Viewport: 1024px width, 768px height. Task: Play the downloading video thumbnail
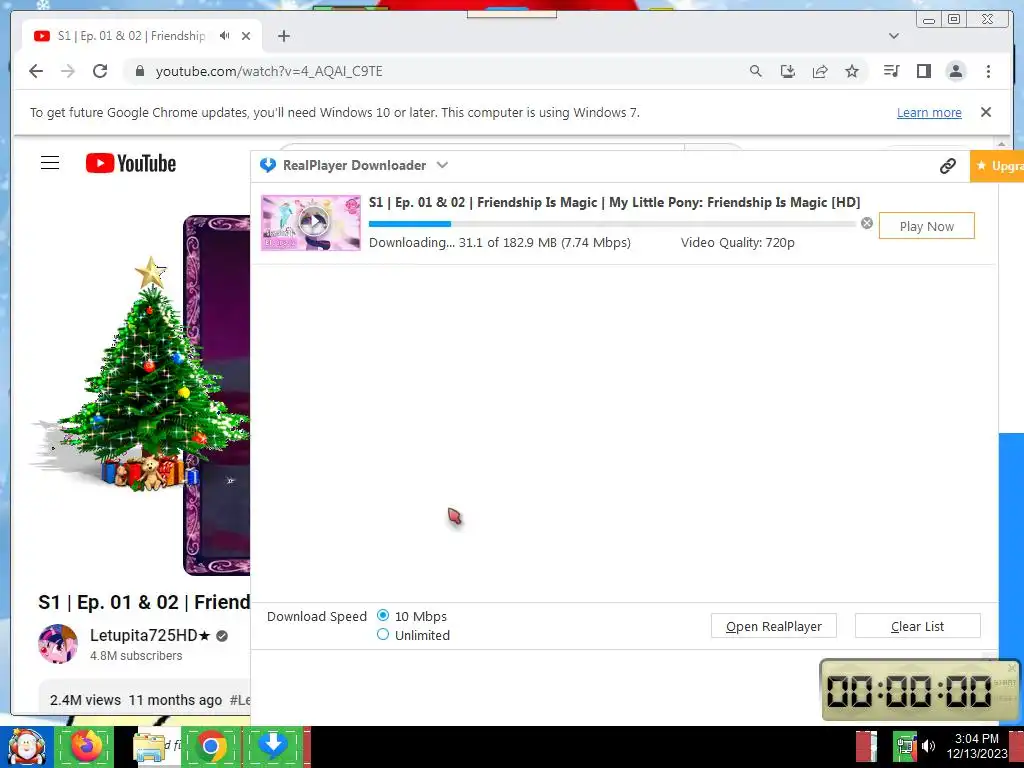(311, 223)
